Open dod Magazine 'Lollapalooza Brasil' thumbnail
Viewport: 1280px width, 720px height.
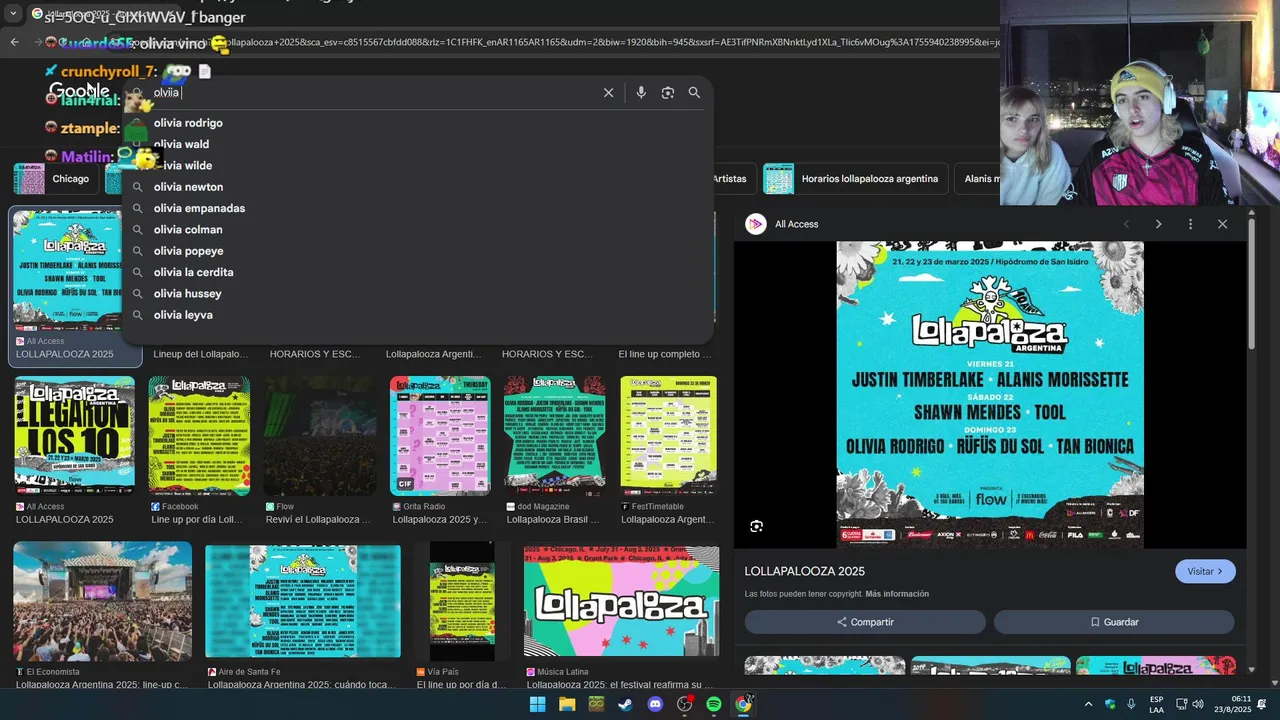[x=555, y=435]
